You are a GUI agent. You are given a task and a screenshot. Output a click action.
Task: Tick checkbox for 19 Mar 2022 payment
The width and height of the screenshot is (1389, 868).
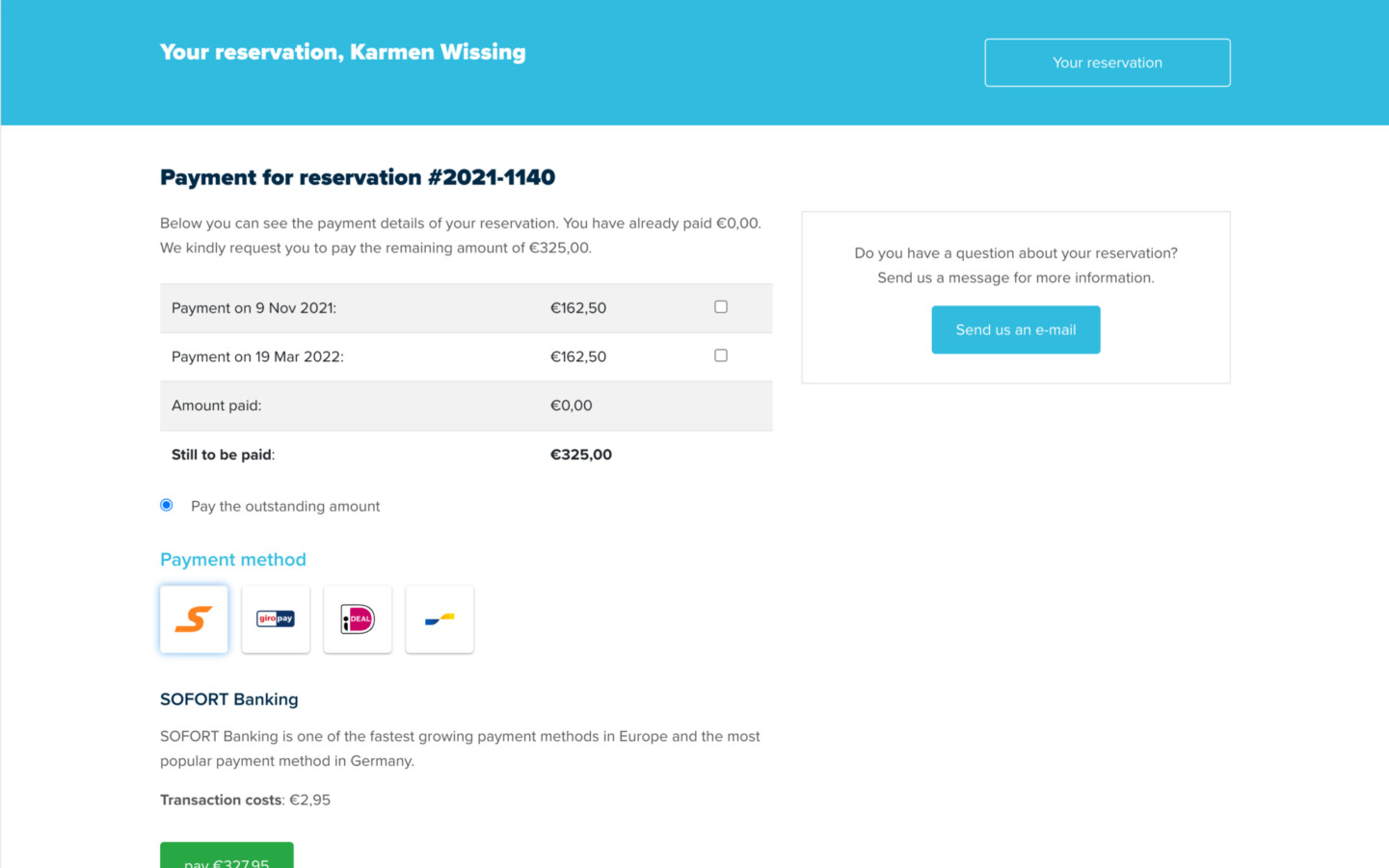[x=721, y=355]
